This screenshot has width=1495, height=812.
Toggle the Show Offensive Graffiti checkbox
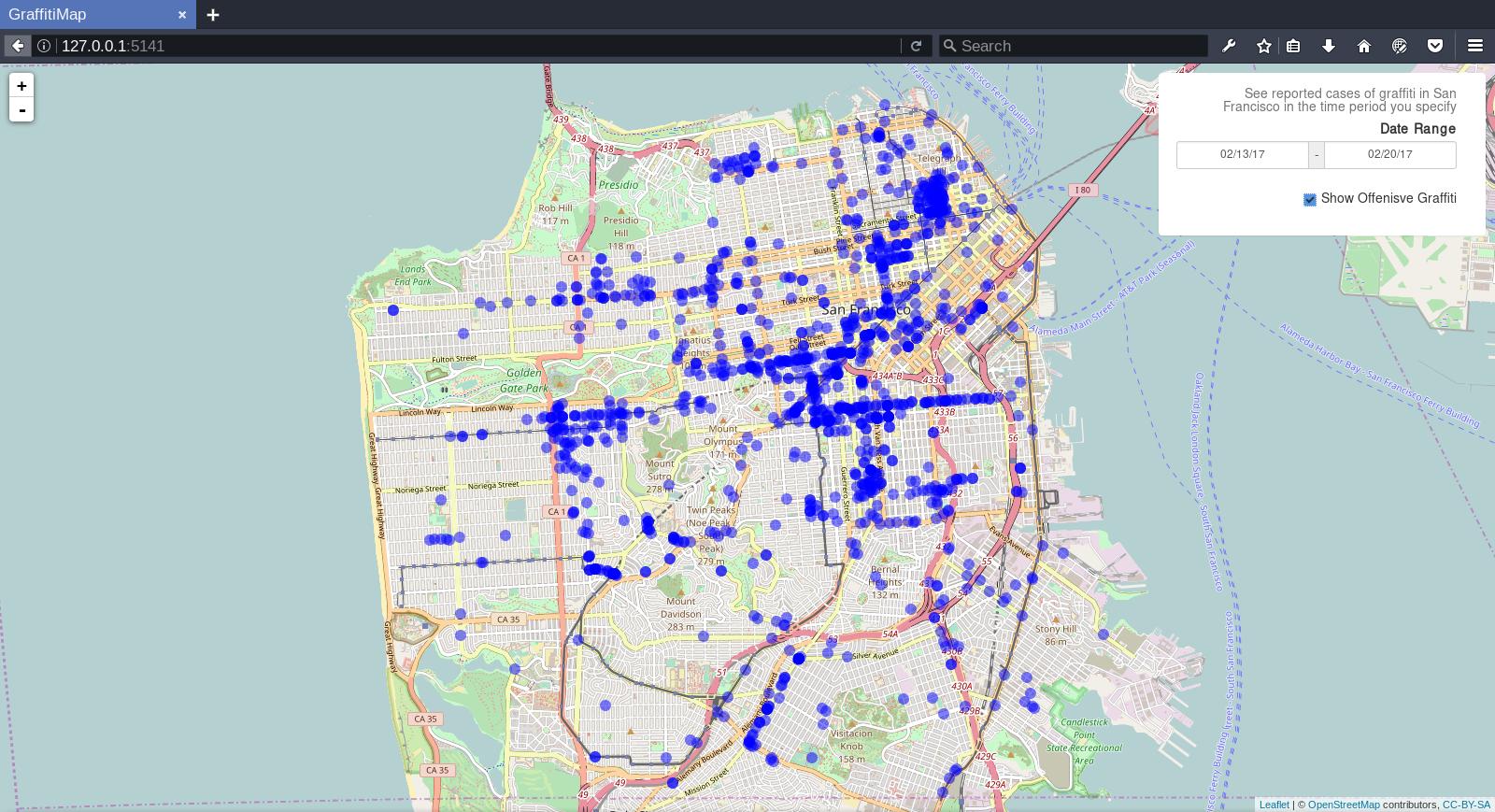tap(1310, 199)
